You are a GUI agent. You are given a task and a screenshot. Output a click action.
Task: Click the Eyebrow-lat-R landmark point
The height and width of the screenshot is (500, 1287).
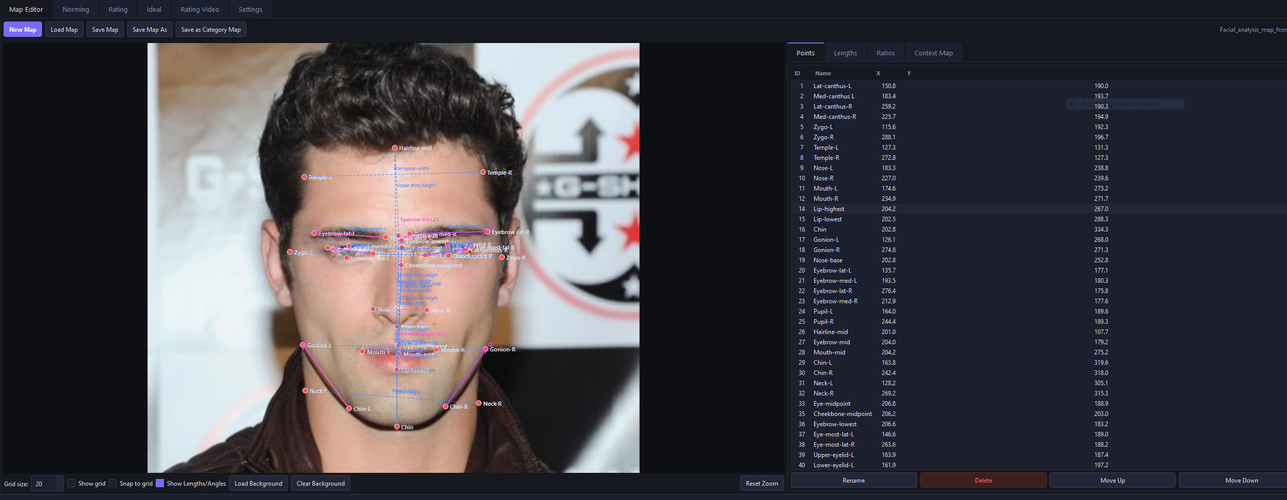pos(487,232)
